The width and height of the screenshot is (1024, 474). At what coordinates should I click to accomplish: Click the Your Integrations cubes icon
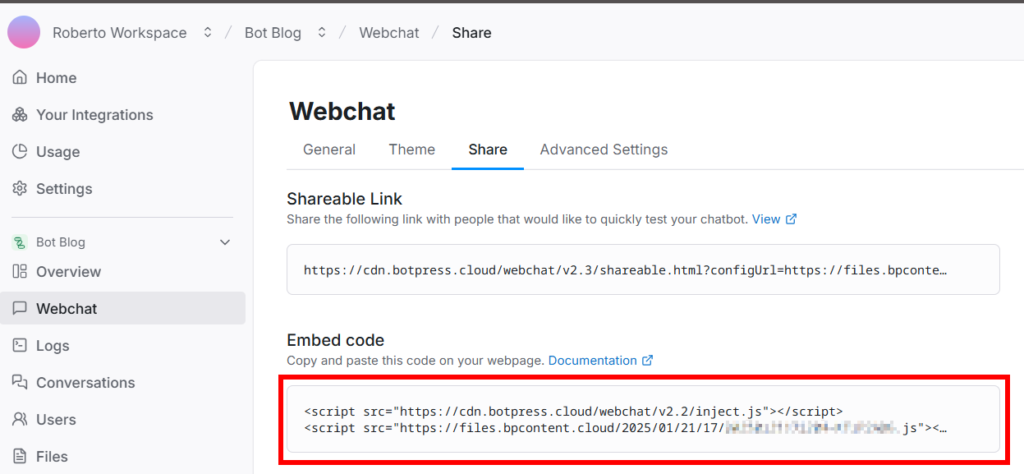[20, 115]
